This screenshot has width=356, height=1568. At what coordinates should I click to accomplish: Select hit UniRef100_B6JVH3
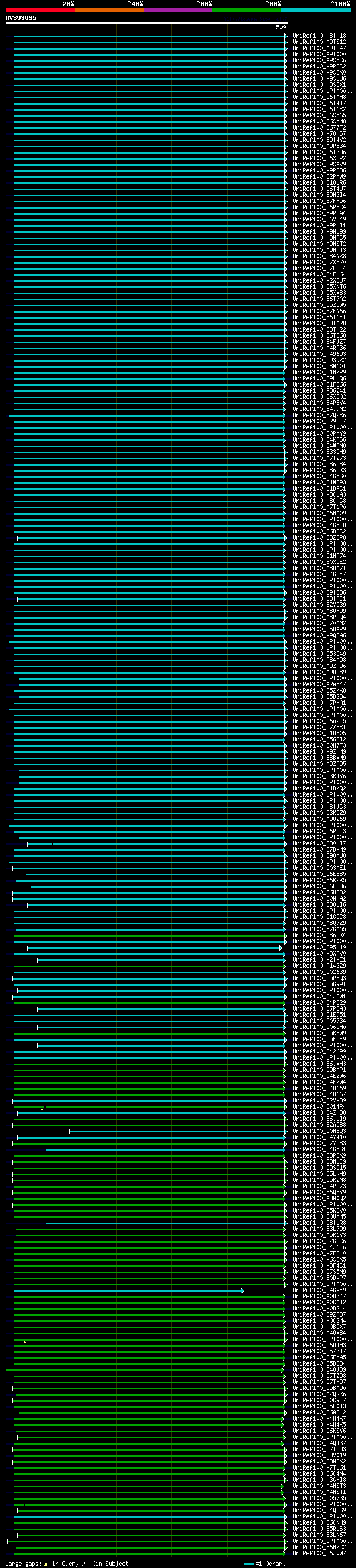point(319,1064)
